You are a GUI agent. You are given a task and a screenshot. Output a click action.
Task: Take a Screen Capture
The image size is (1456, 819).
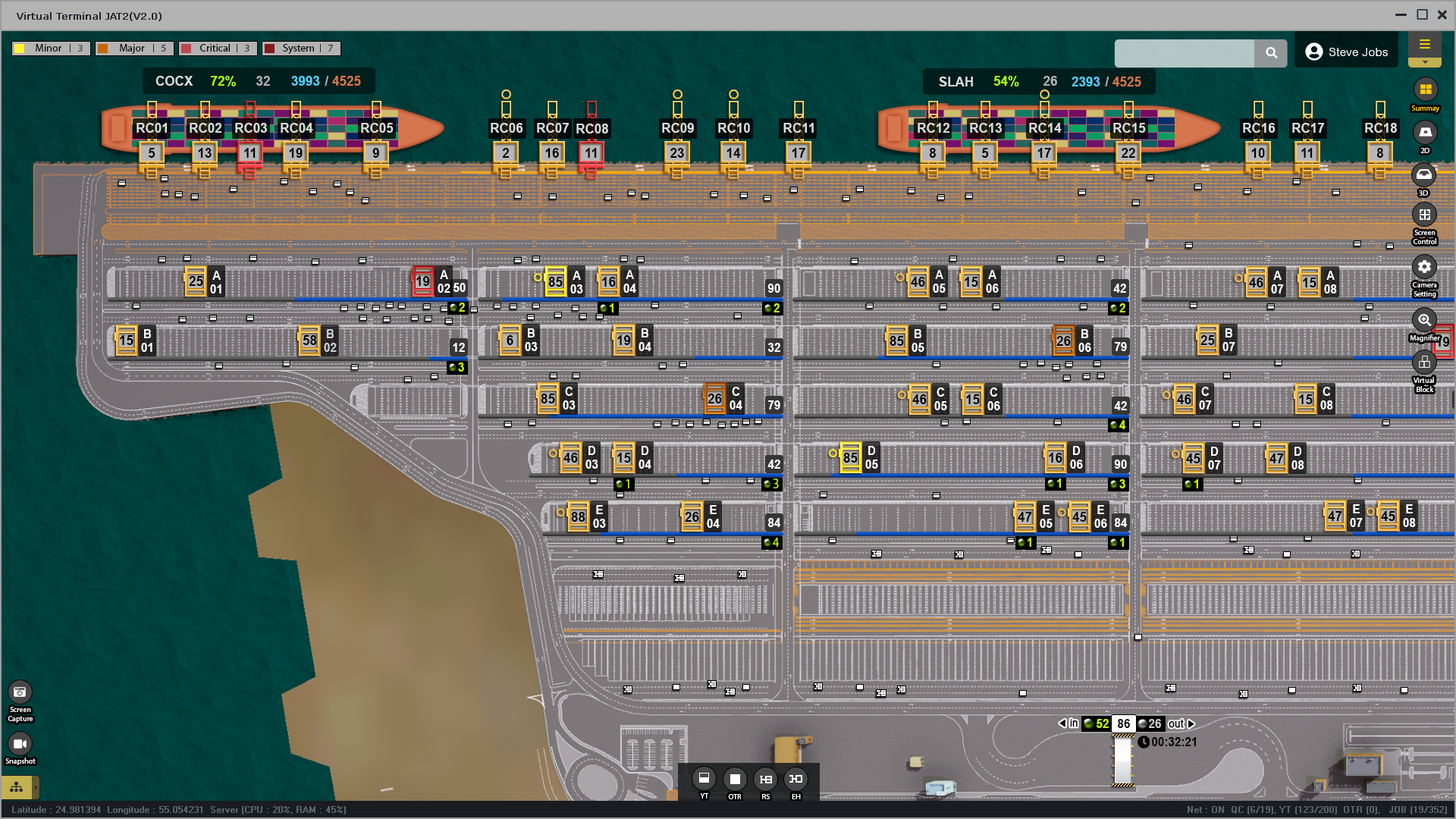(x=20, y=692)
